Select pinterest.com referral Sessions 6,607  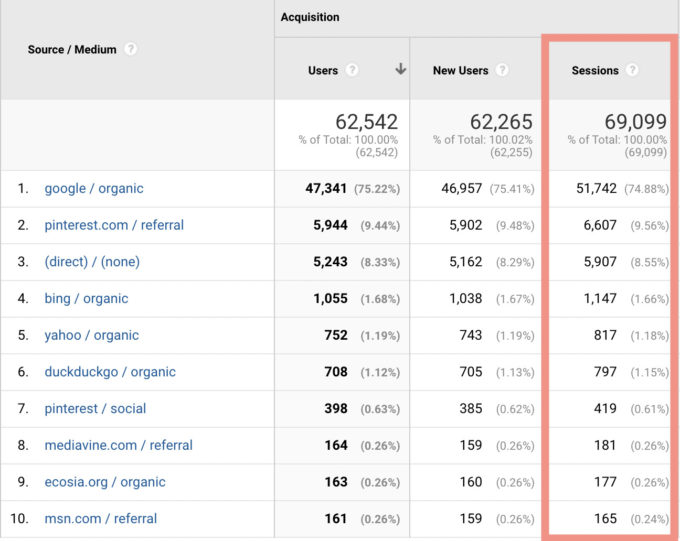coord(600,225)
